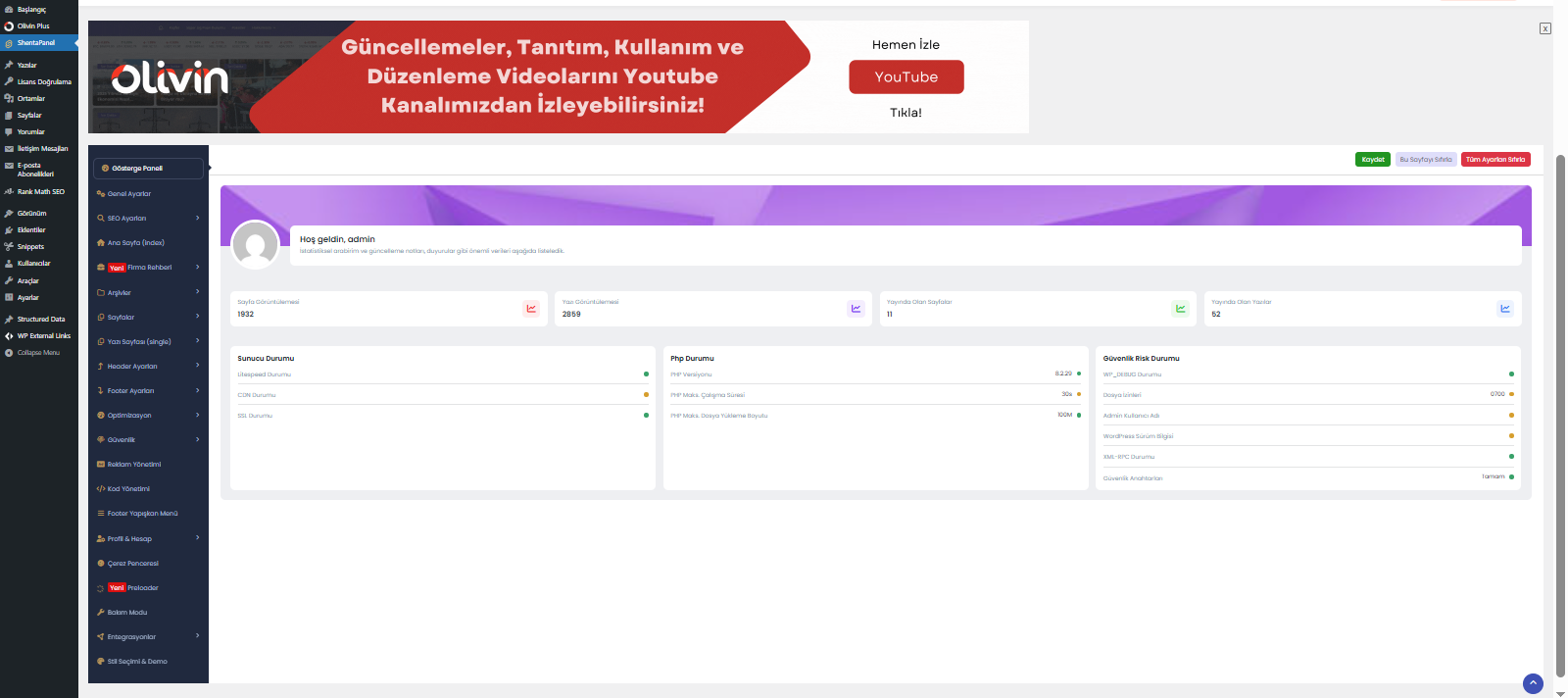Click the Olivin logo banner image
This screenshot has width=1568, height=698.
tap(170, 77)
